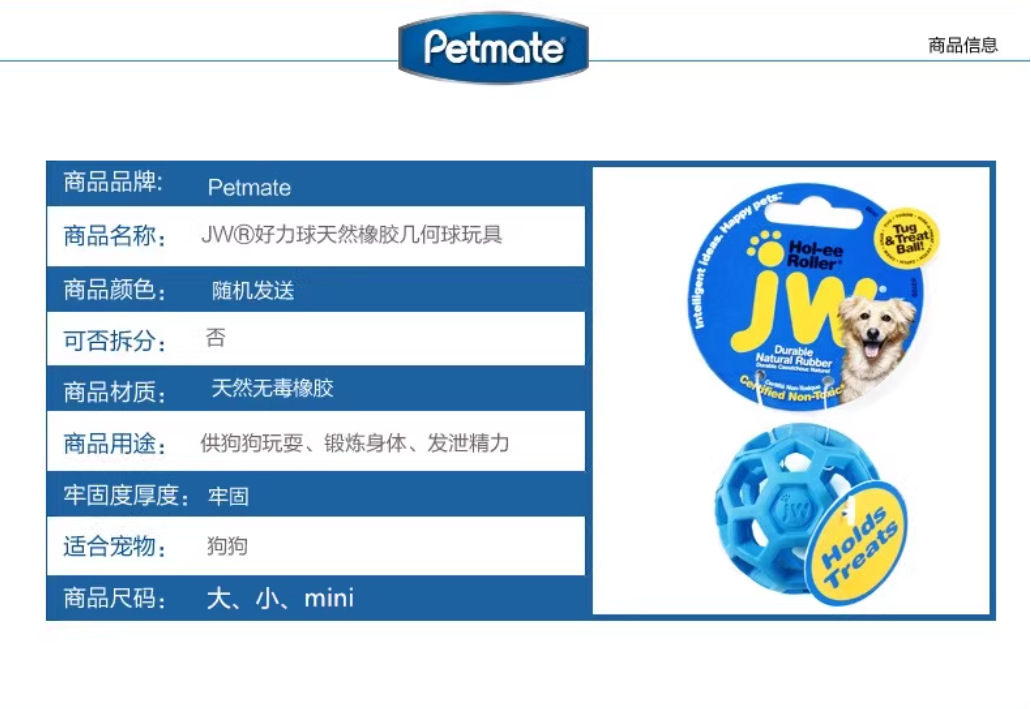Click the 随机发送 color value

[253, 290]
